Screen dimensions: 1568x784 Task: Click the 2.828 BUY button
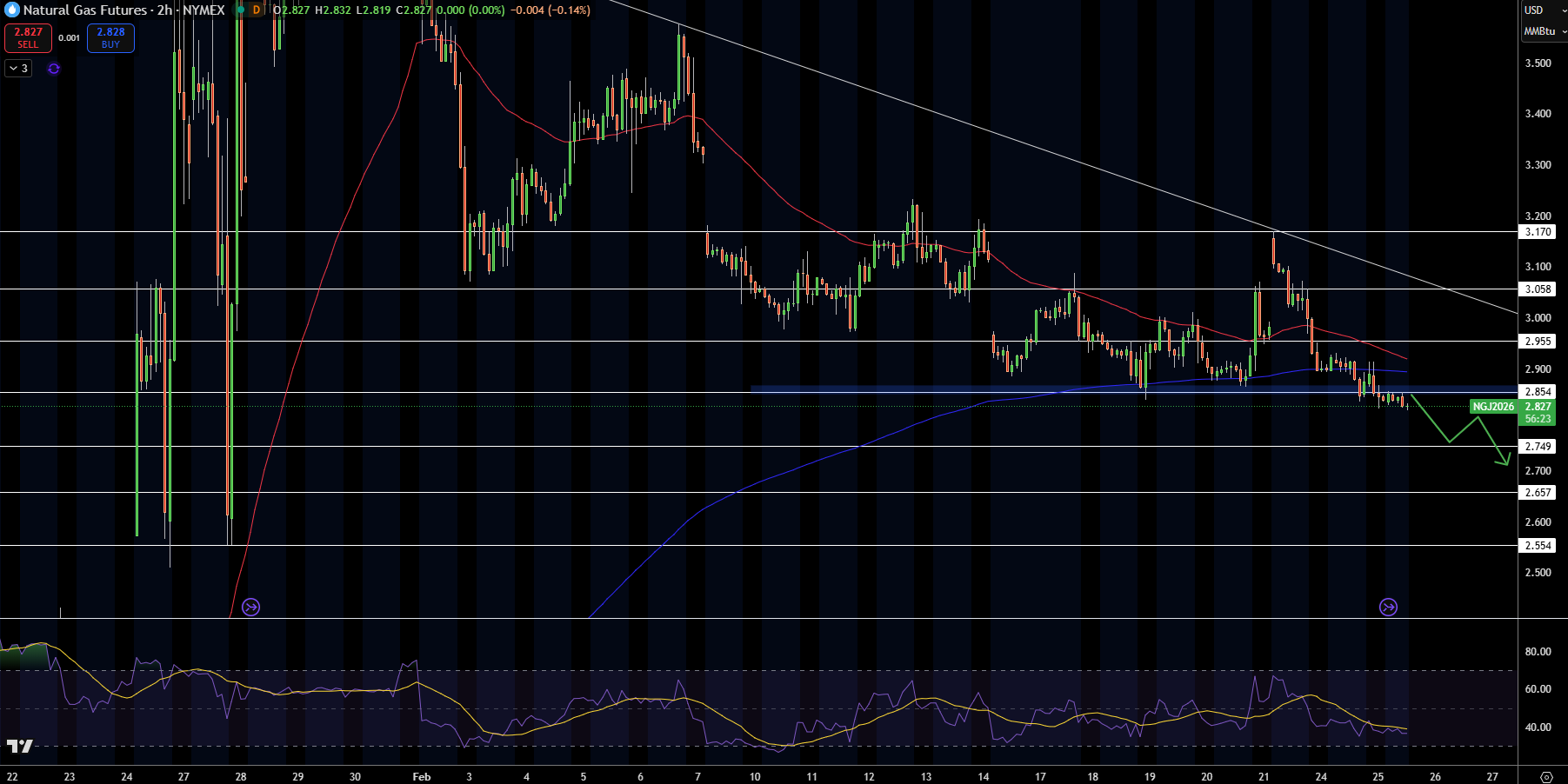coord(110,38)
